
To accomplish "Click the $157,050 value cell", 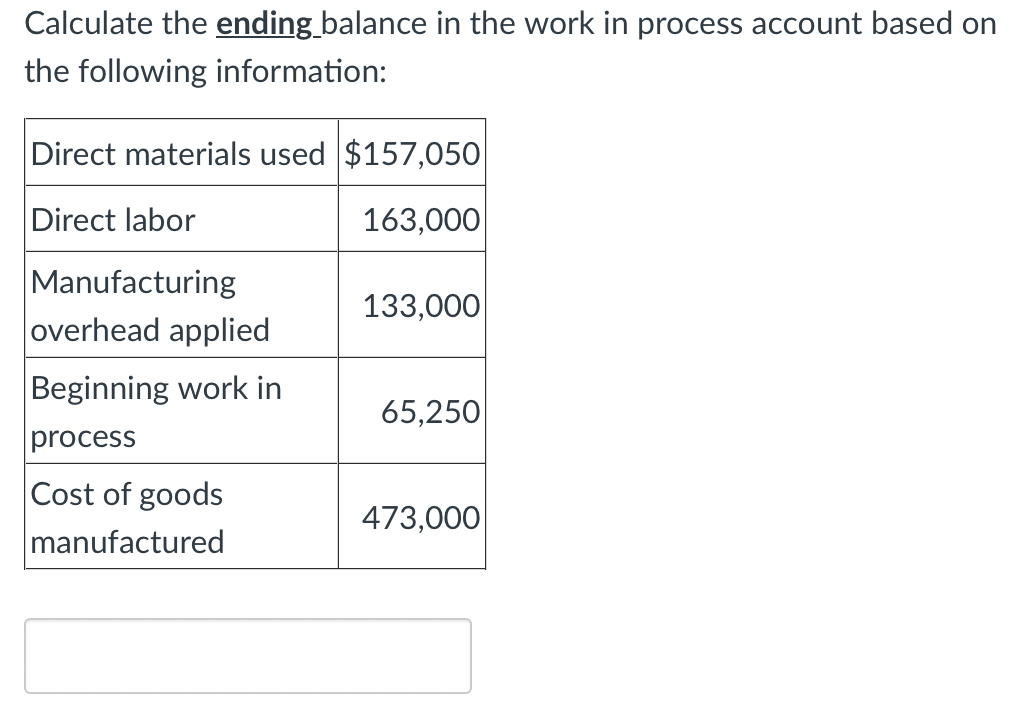I will (x=411, y=152).
